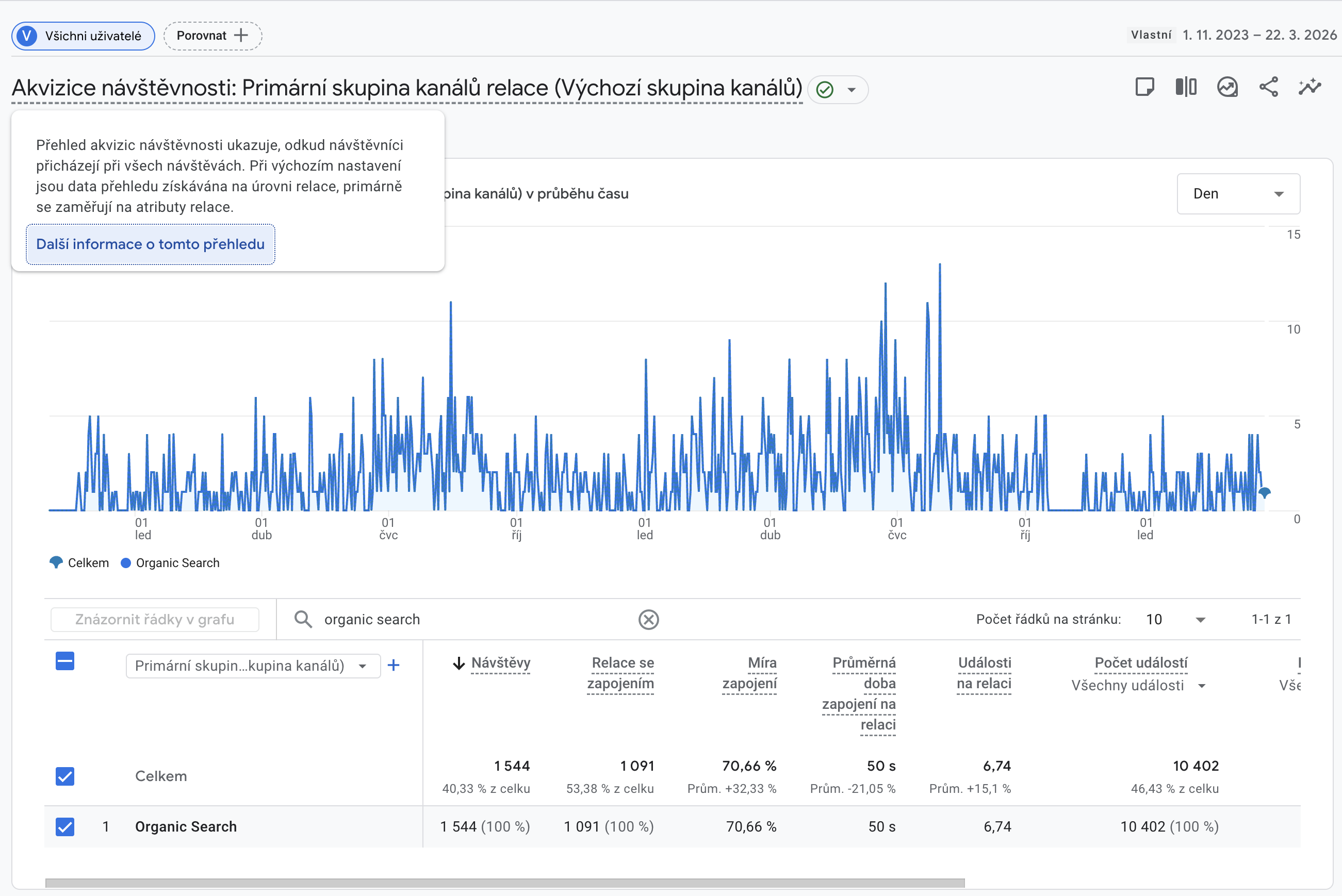Image resolution: width=1342 pixels, height=896 pixels.
Task: Open the Všechny události events dropdown
Action: [x=1138, y=685]
